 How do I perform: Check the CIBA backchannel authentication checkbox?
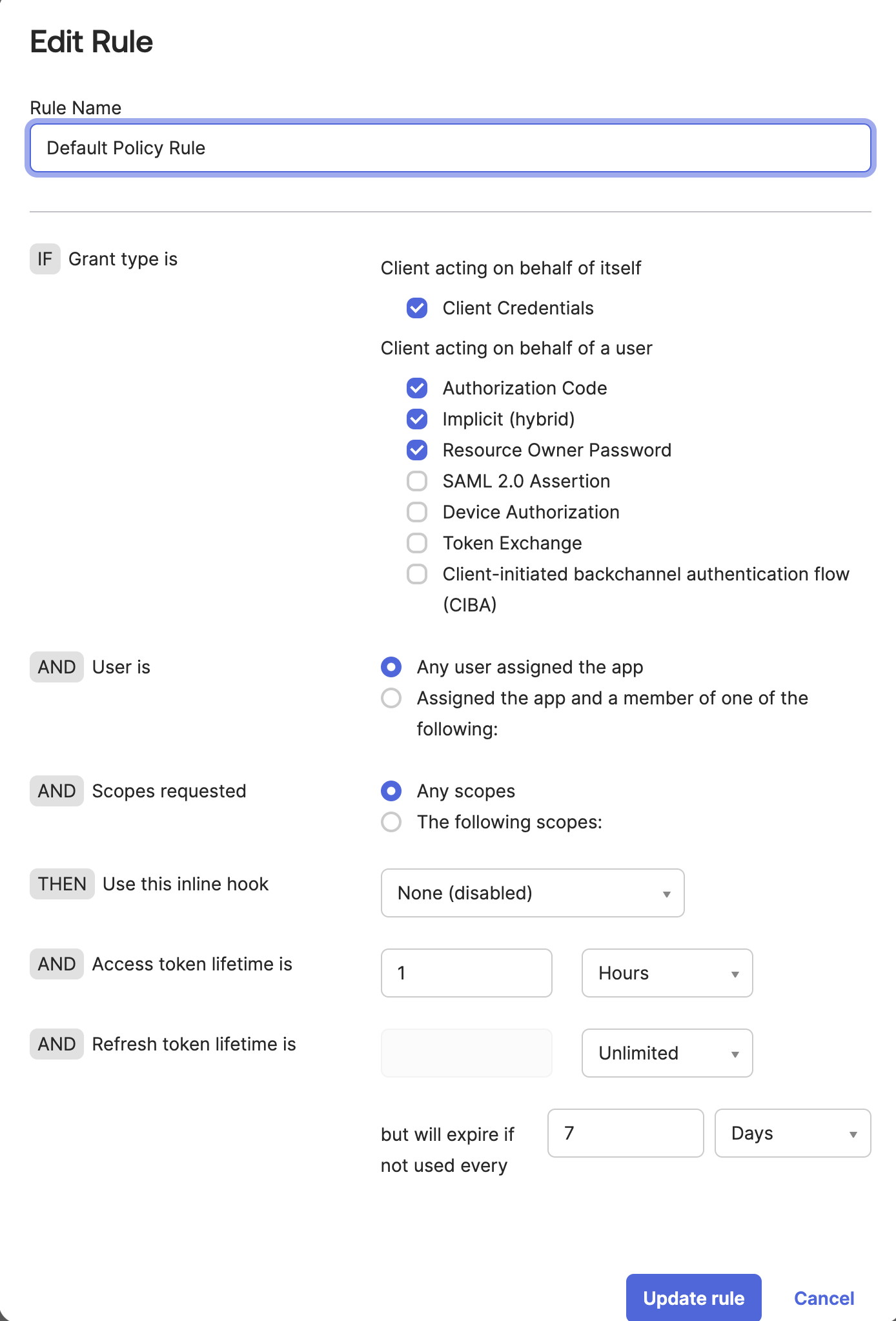[x=417, y=574]
